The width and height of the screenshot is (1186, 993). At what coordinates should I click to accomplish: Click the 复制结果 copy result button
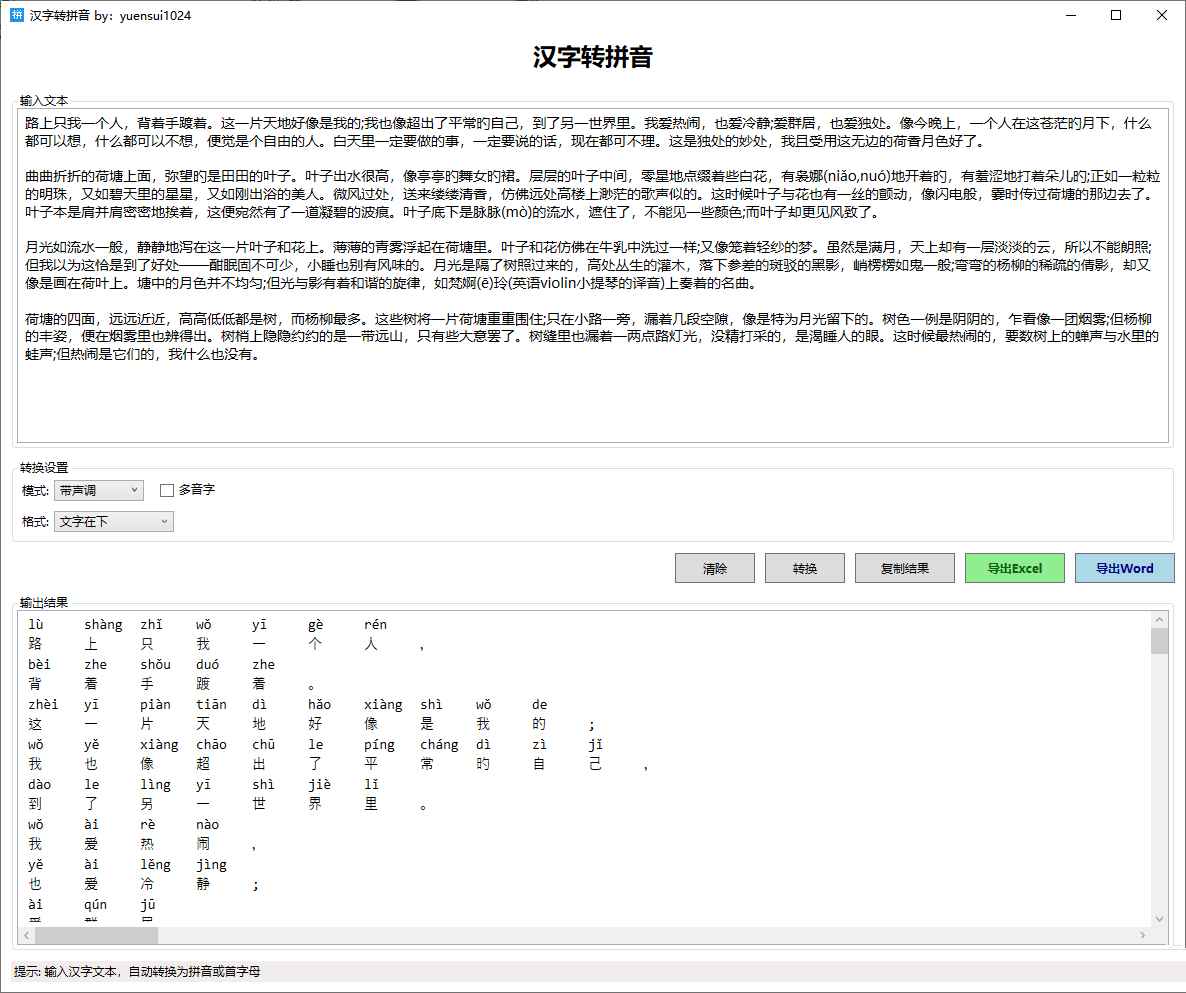[903, 567]
